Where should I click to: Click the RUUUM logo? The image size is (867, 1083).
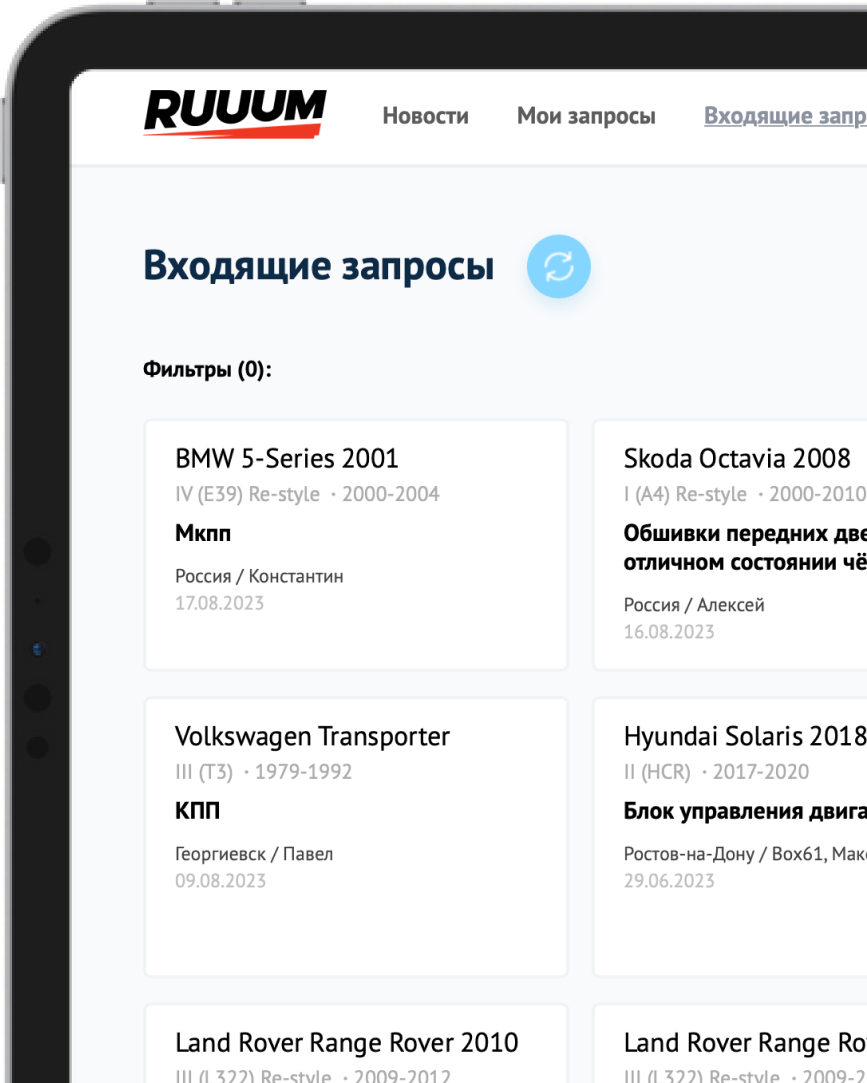(x=235, y=114)
